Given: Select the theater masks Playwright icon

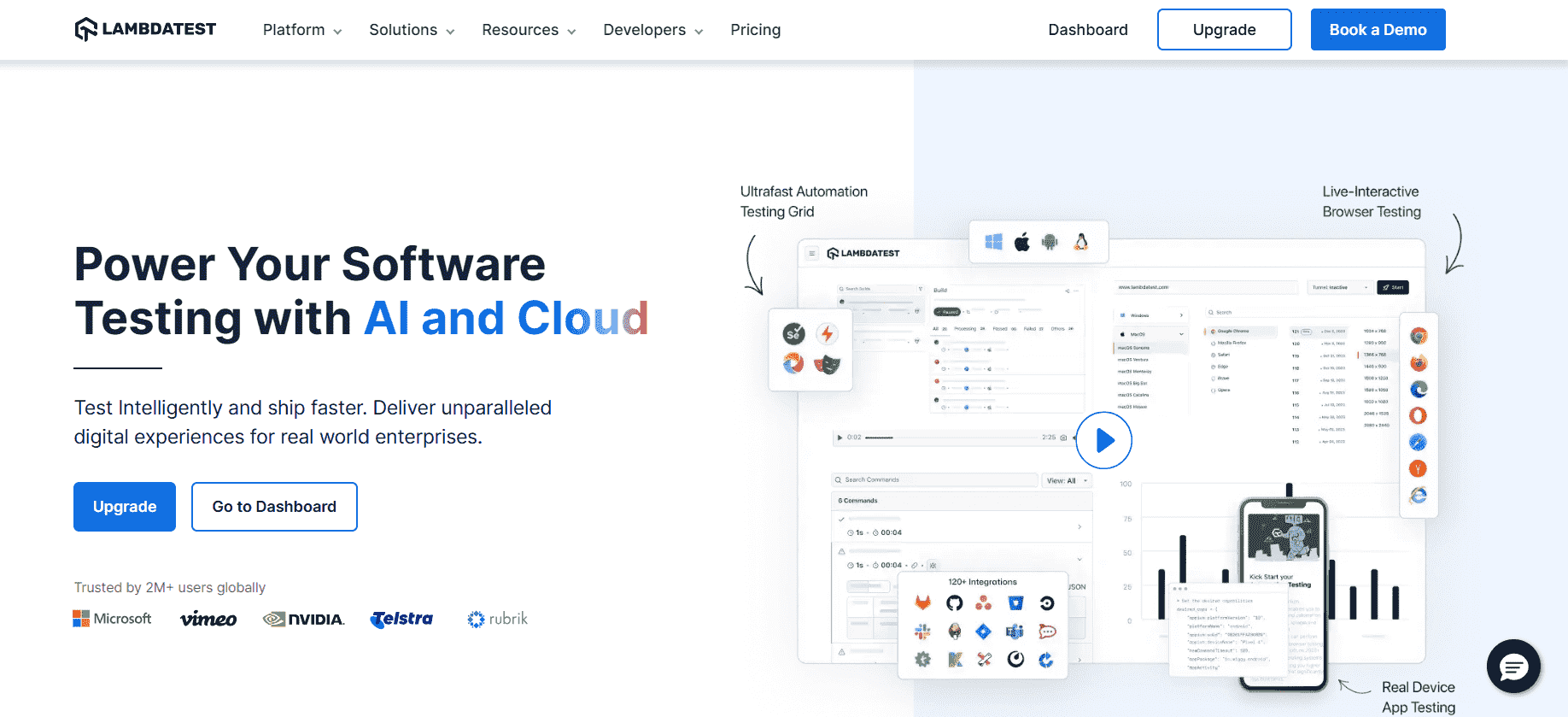Looking at the screenshot, I should pyautogui.click(x=827, y=365).
